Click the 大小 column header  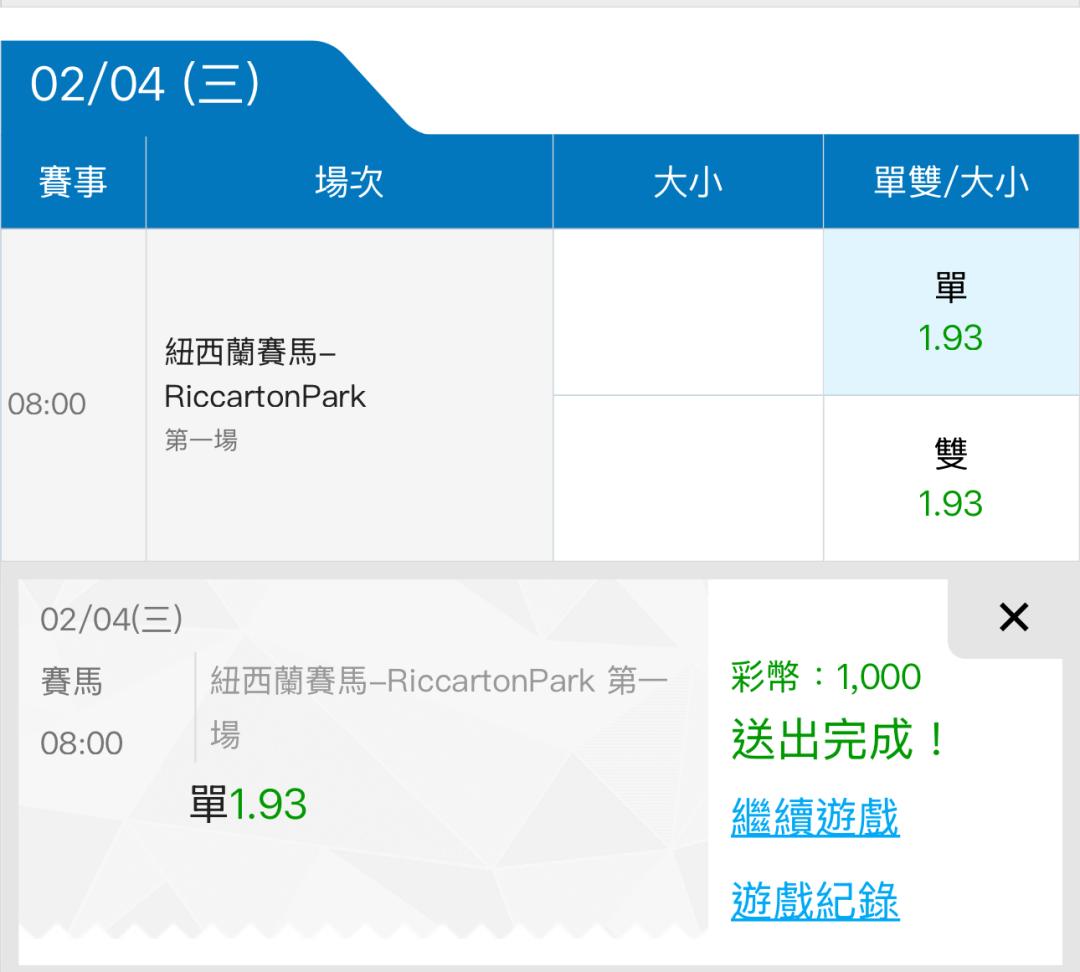pyautogui.click(x=687, y=183)
